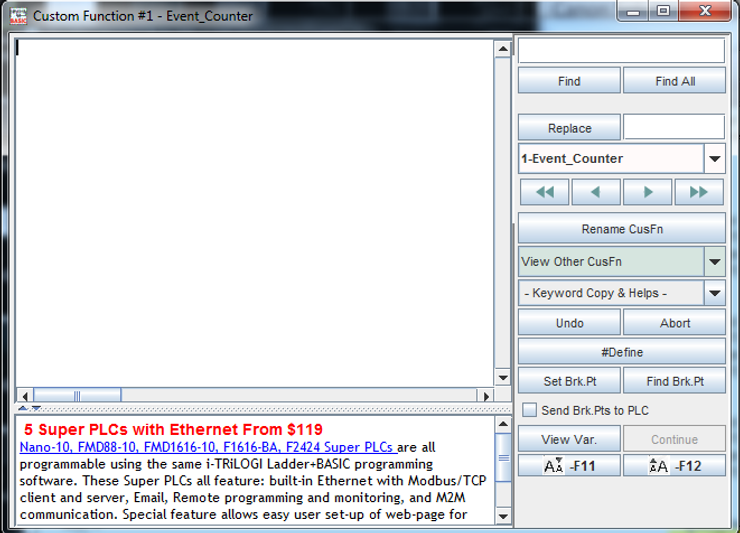Click help pane scrollbar down arrow
Screen dimensions: 740x533
click(x=503, y=516)
